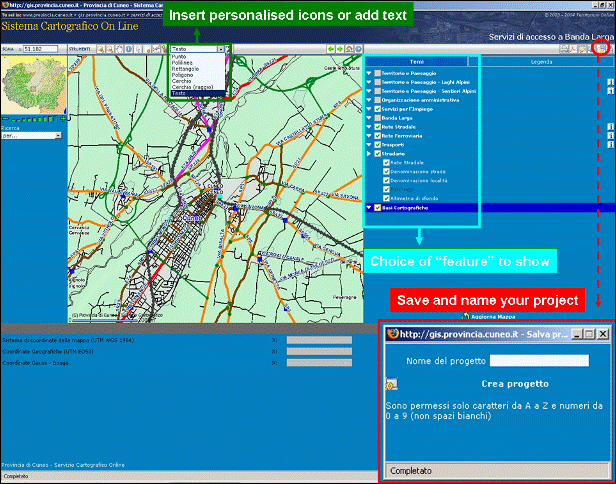Click X field for UTM WGS 1984
The image size is (616, 484).
tap(319, 340)
